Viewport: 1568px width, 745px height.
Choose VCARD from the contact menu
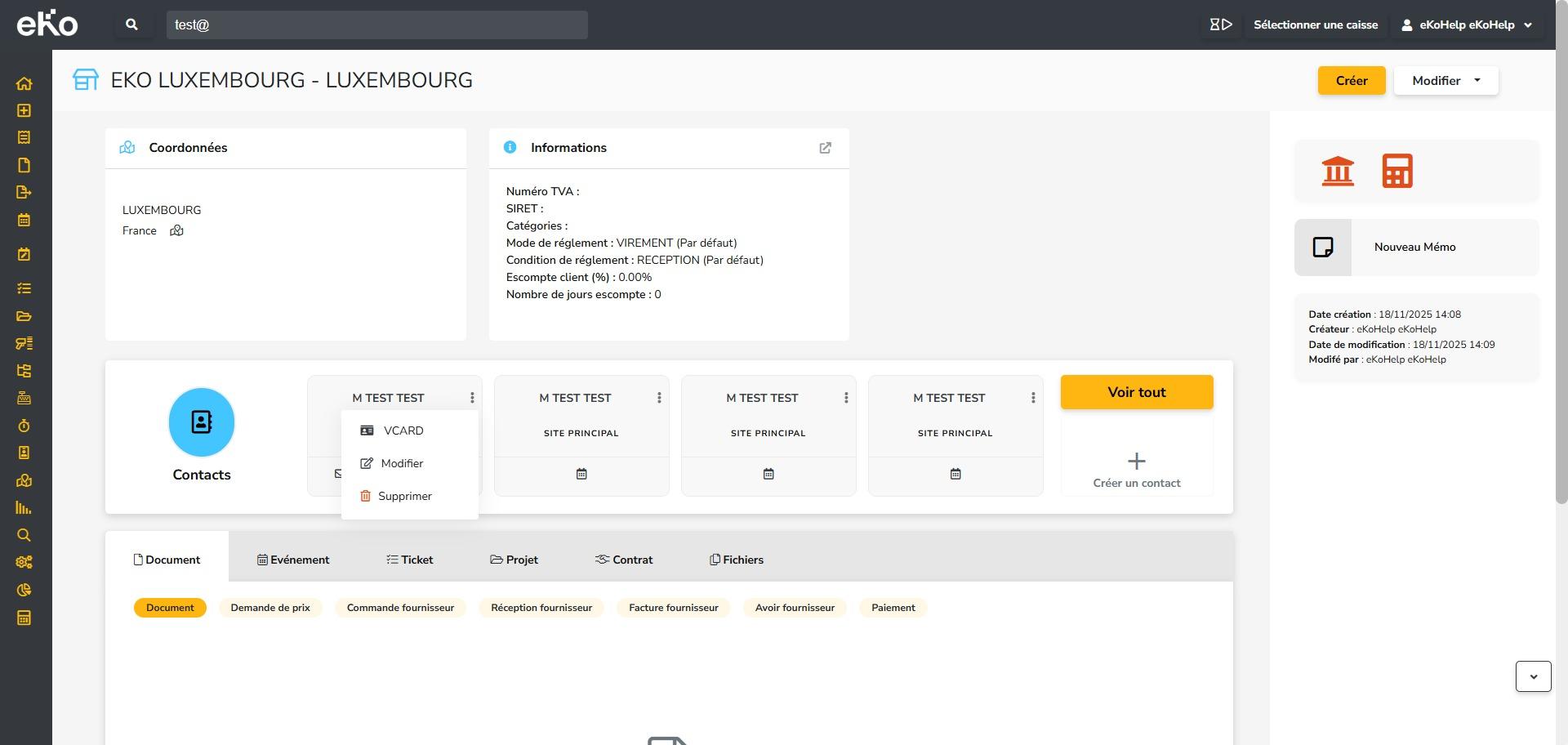403,430
